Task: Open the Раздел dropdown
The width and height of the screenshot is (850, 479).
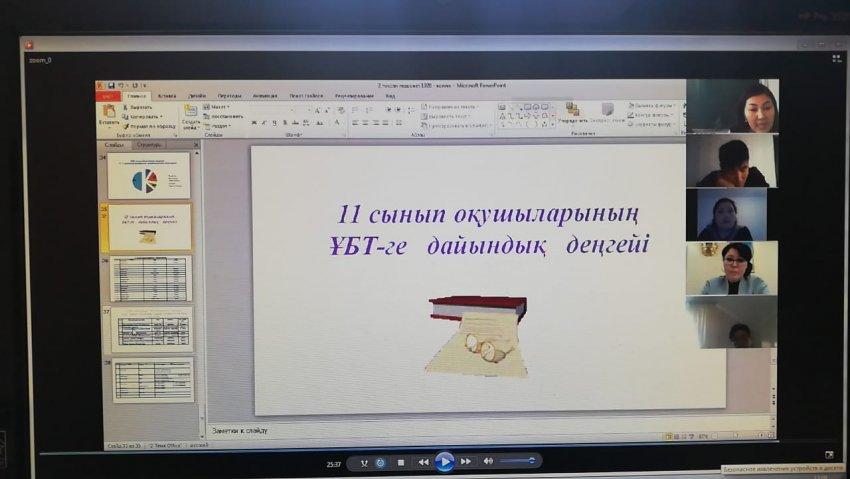Action: [217, 126]
